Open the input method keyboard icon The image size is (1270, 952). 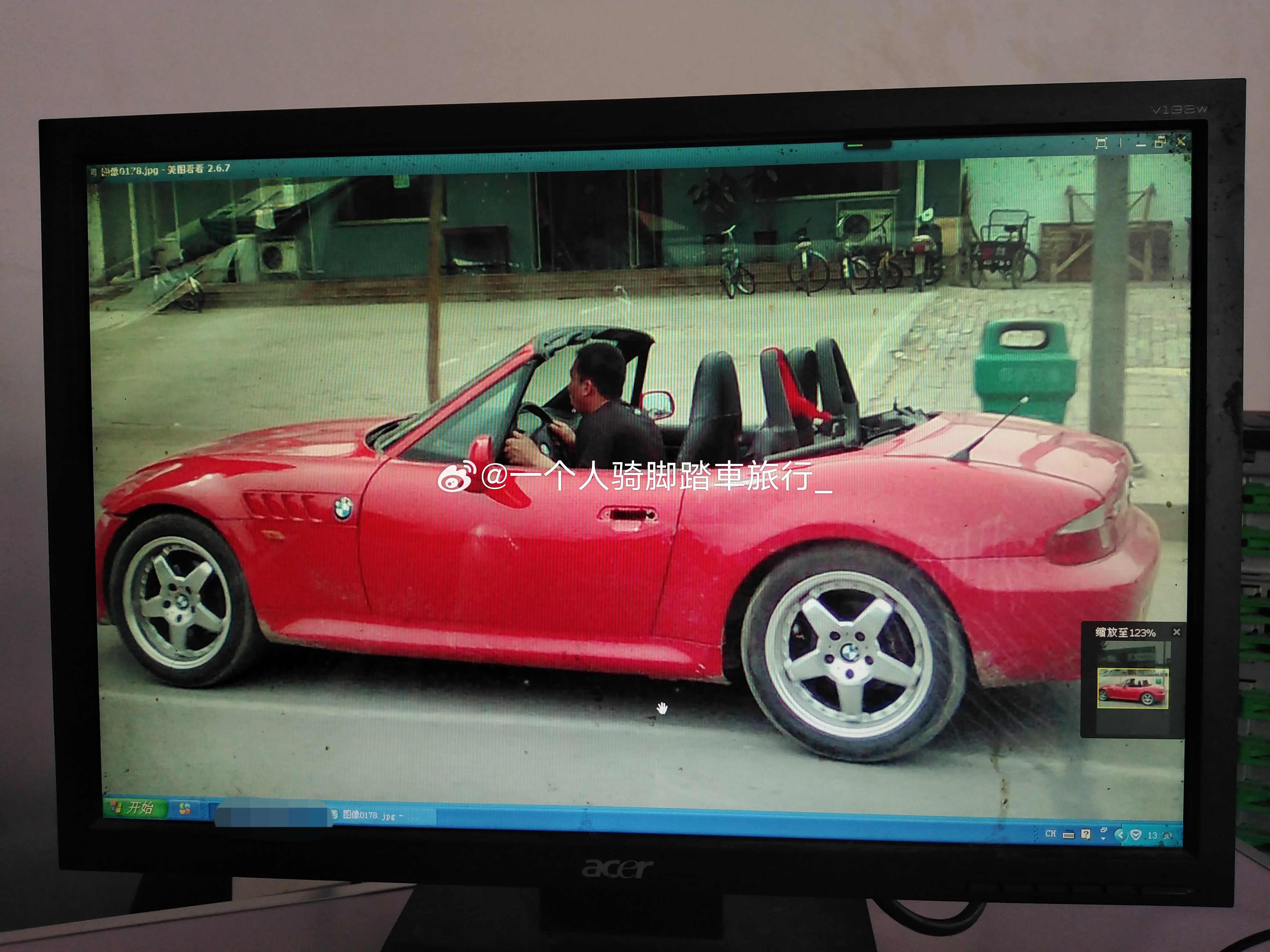click(1068, 835)
